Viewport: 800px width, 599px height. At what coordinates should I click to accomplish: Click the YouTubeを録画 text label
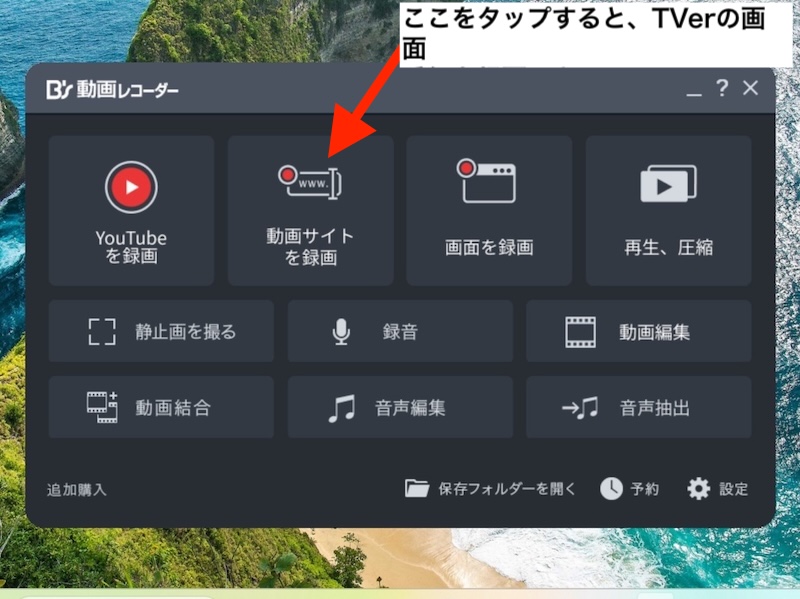coord(131,247)
